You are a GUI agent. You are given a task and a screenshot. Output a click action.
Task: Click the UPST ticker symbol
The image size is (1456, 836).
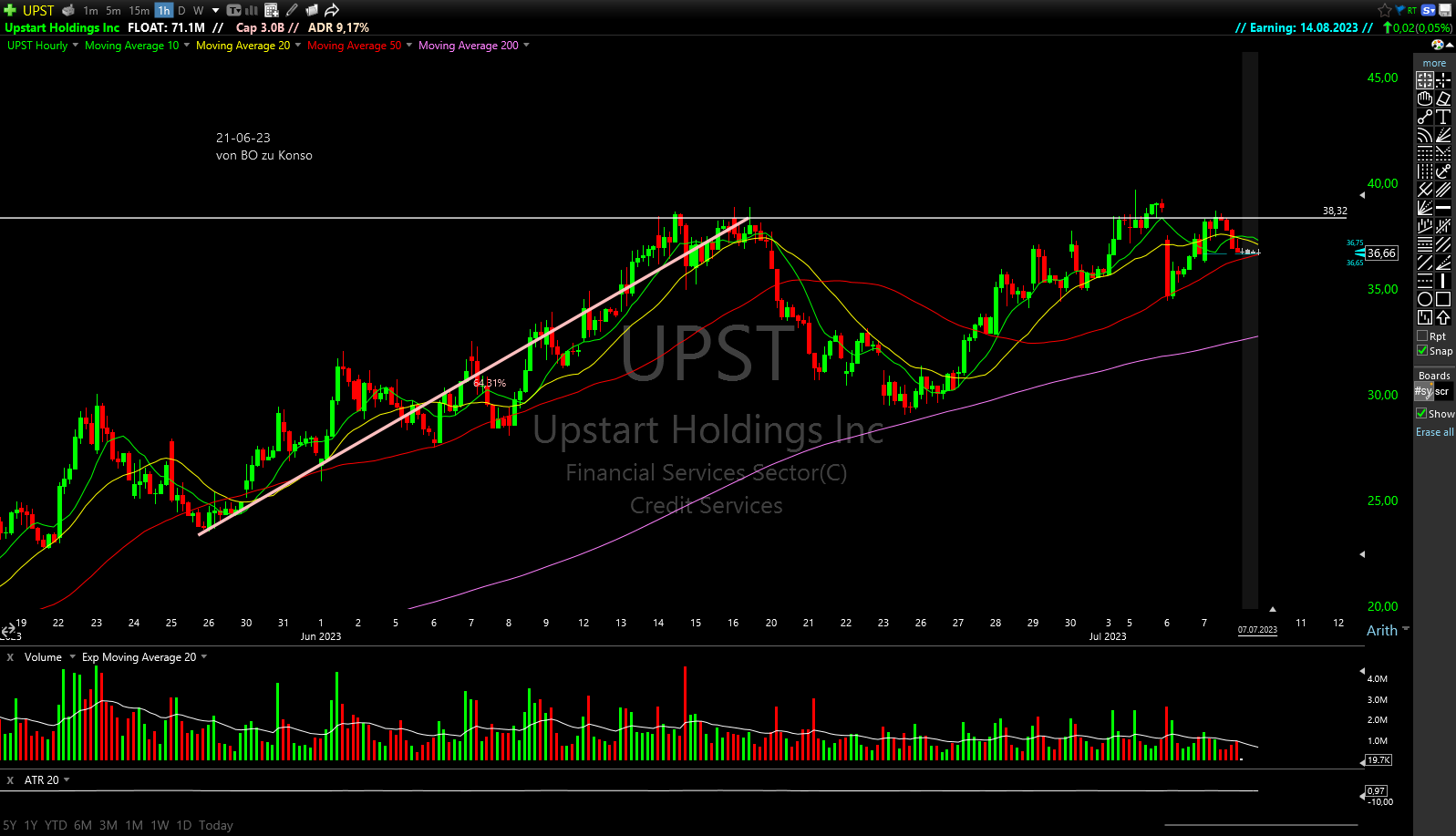[38, 11]
